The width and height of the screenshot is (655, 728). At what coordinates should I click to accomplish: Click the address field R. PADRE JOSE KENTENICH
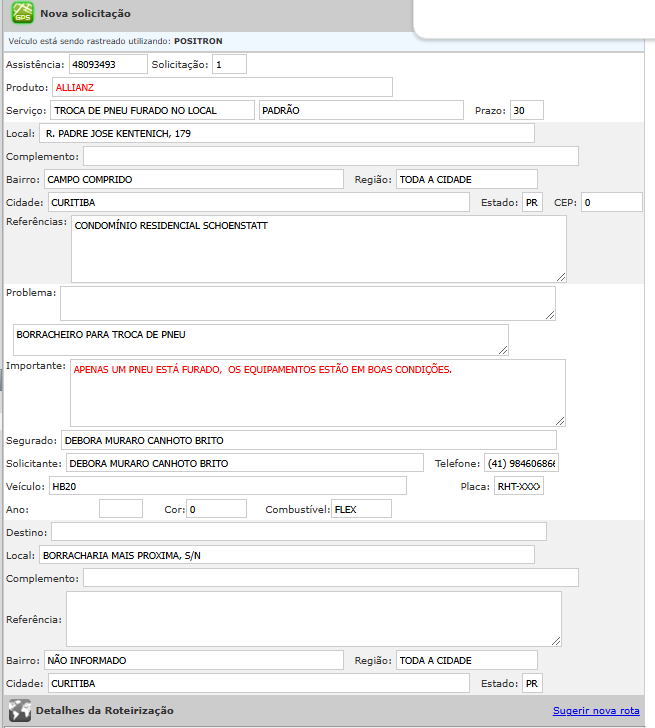point(287,133)
